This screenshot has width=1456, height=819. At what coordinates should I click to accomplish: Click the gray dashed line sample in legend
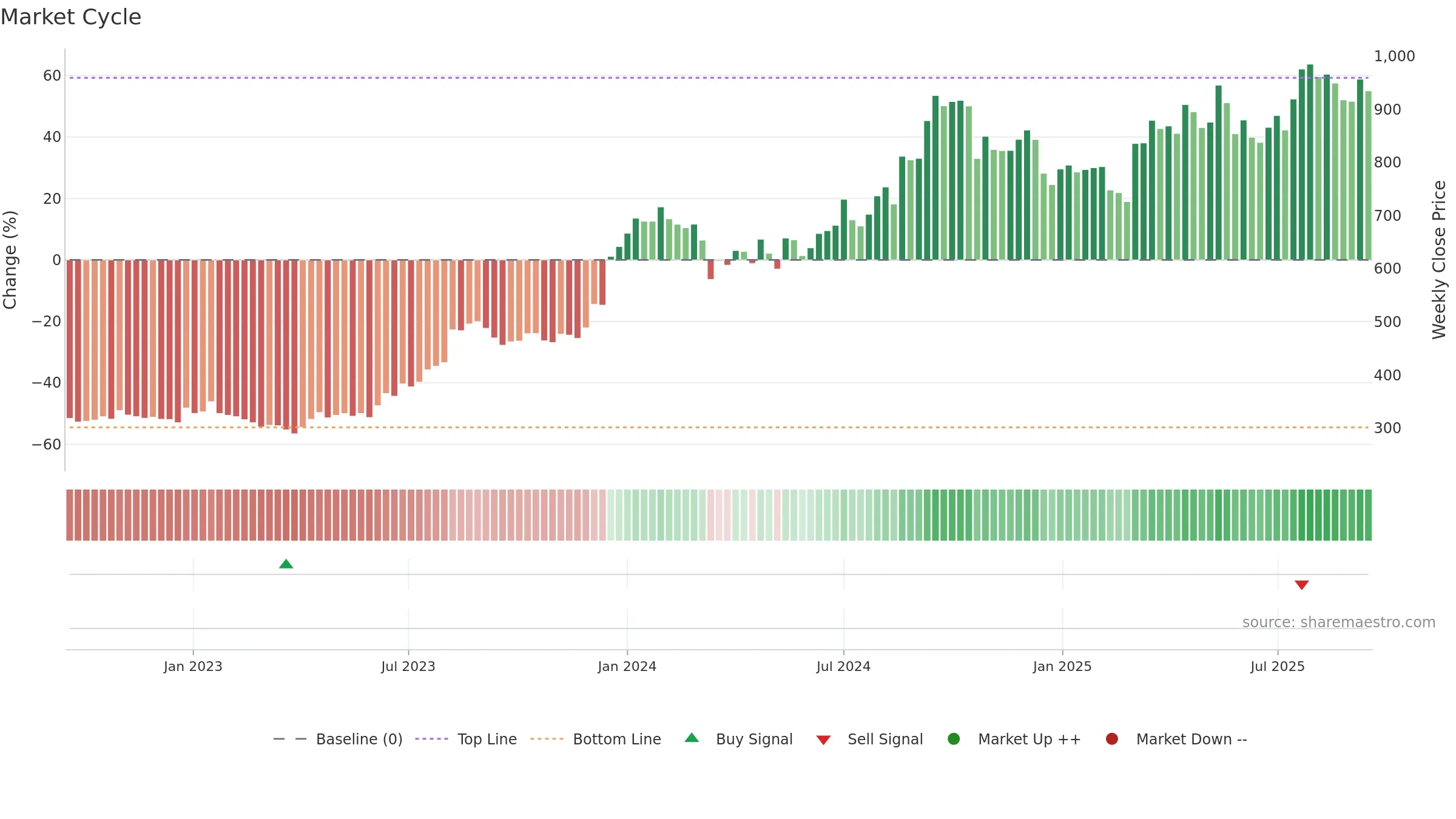click(x=290, y=739)
